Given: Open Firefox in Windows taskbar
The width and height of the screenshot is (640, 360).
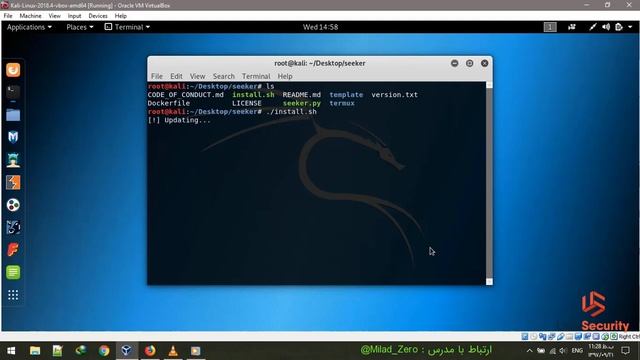Looking at the screenshot, I should 150,351.
